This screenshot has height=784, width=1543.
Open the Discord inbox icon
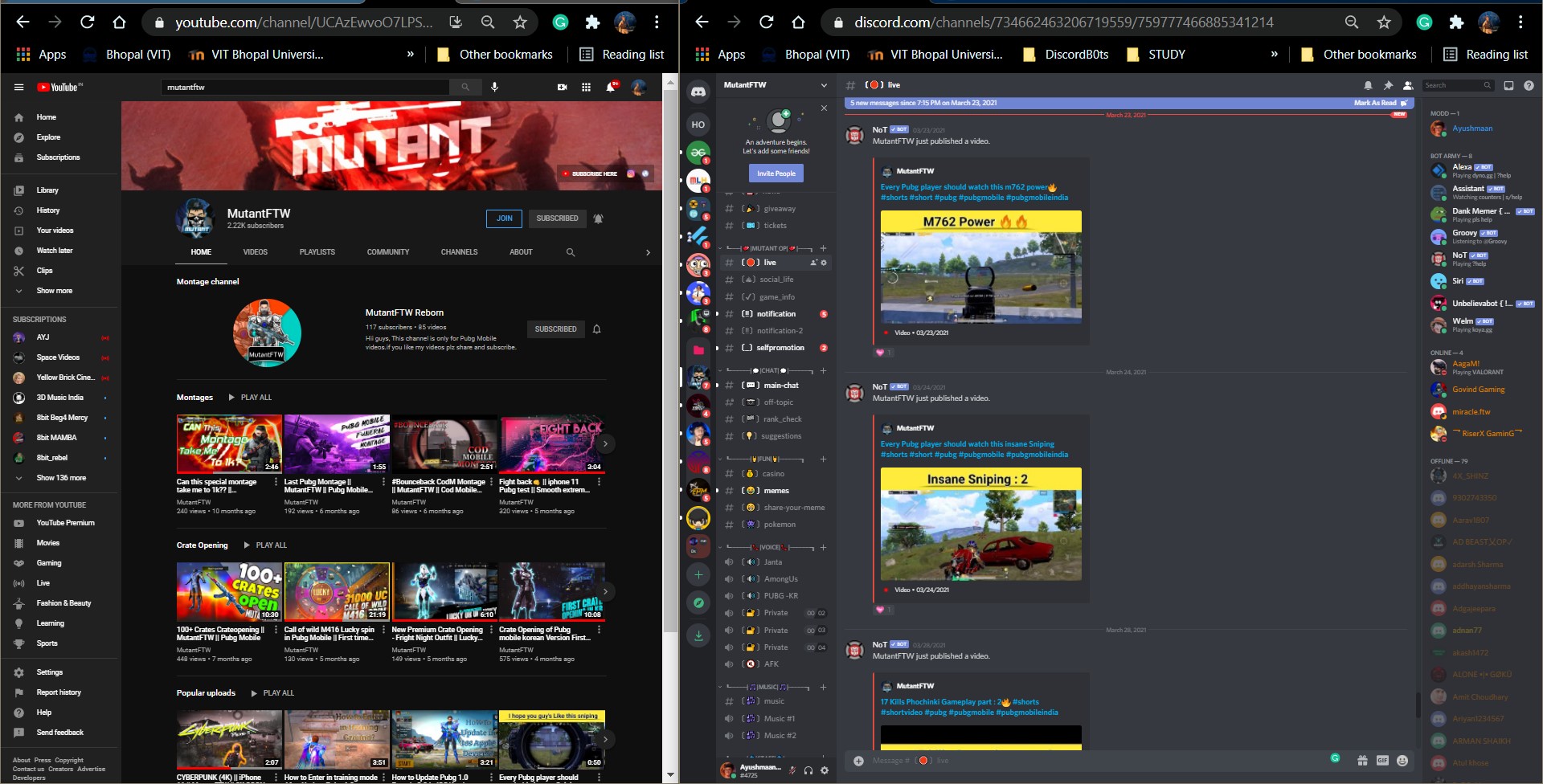[x=1508, y=85]
